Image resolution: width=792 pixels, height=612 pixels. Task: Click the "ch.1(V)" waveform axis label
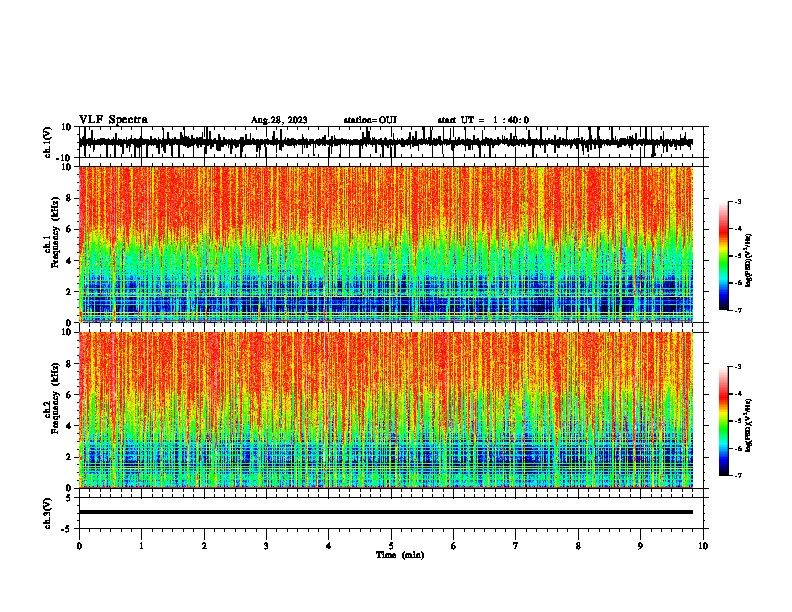(x=48, y=142)
